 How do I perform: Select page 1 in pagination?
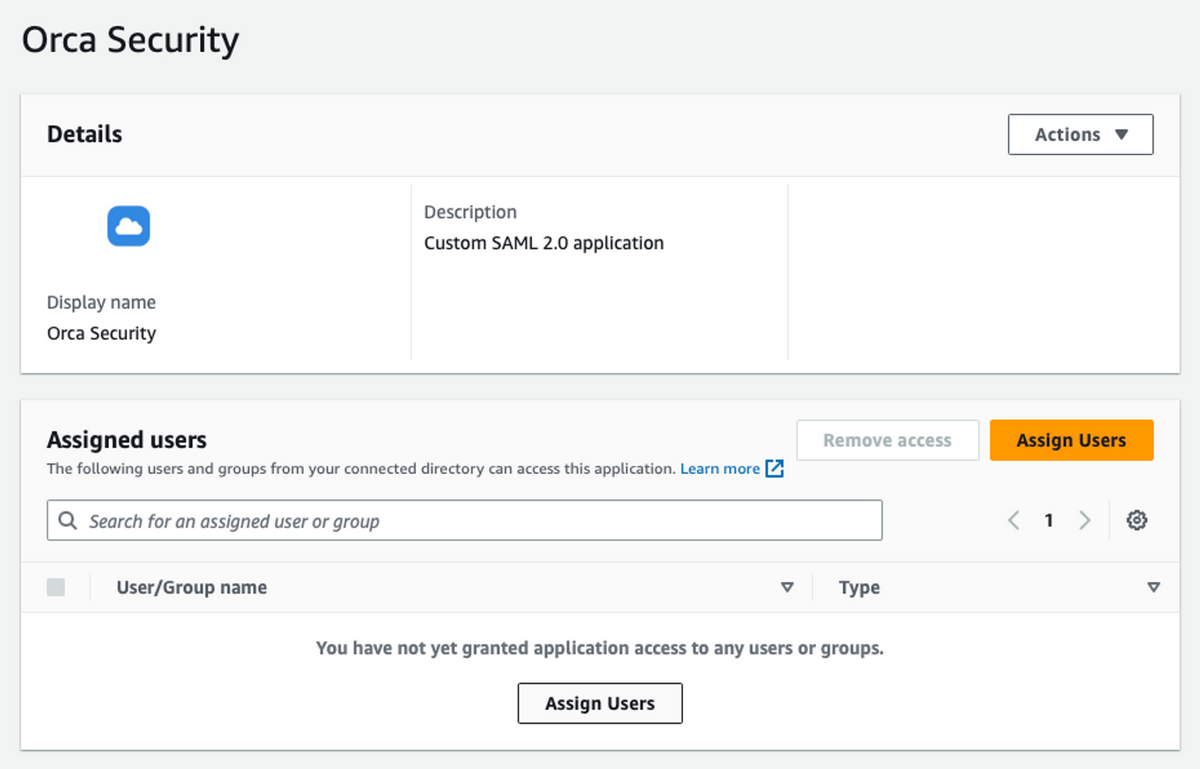click(x=1049, y=520)
